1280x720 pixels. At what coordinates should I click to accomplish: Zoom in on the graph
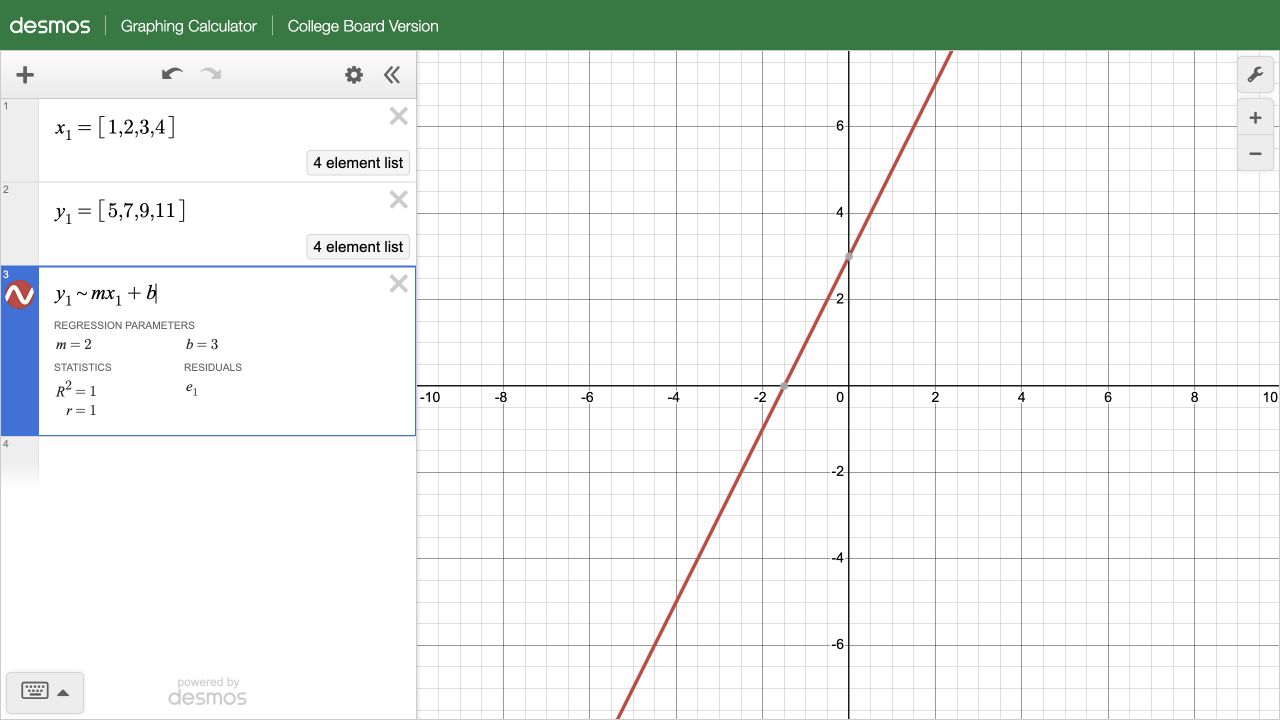(1256, 118)
